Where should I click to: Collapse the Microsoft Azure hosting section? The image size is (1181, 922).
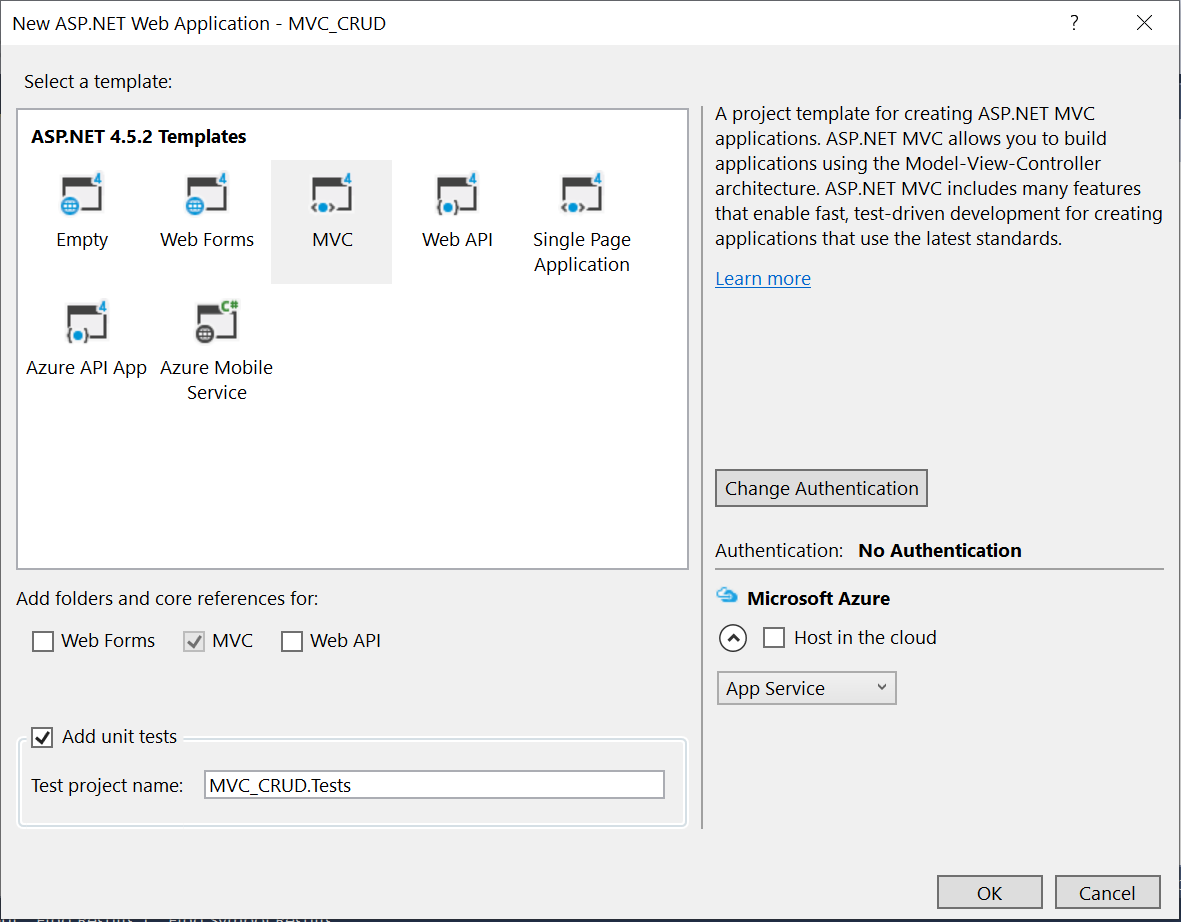732,637
